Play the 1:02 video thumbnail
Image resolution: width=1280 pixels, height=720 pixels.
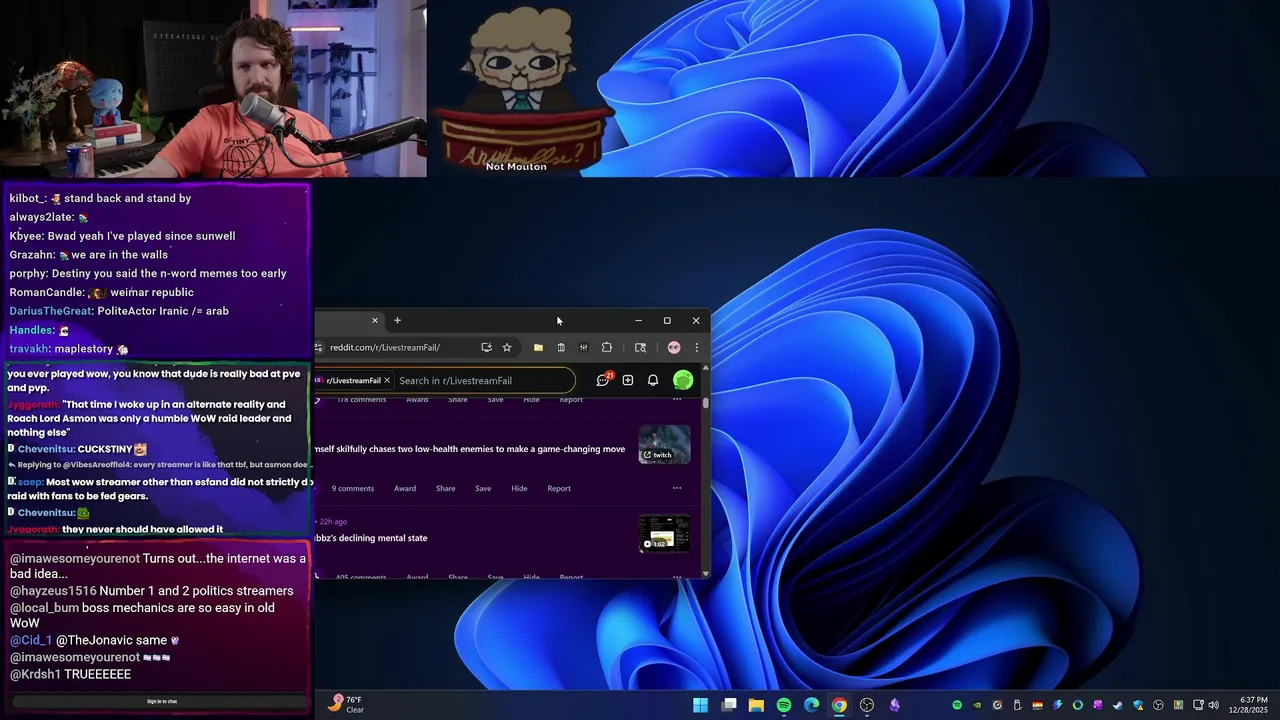click(x=664, y=533)
